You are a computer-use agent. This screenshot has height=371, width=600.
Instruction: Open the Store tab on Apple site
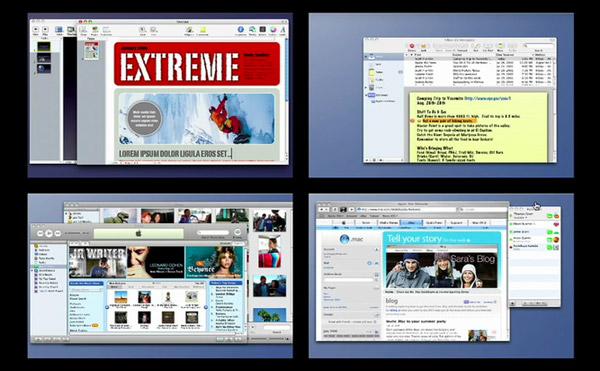click(366, 222)
